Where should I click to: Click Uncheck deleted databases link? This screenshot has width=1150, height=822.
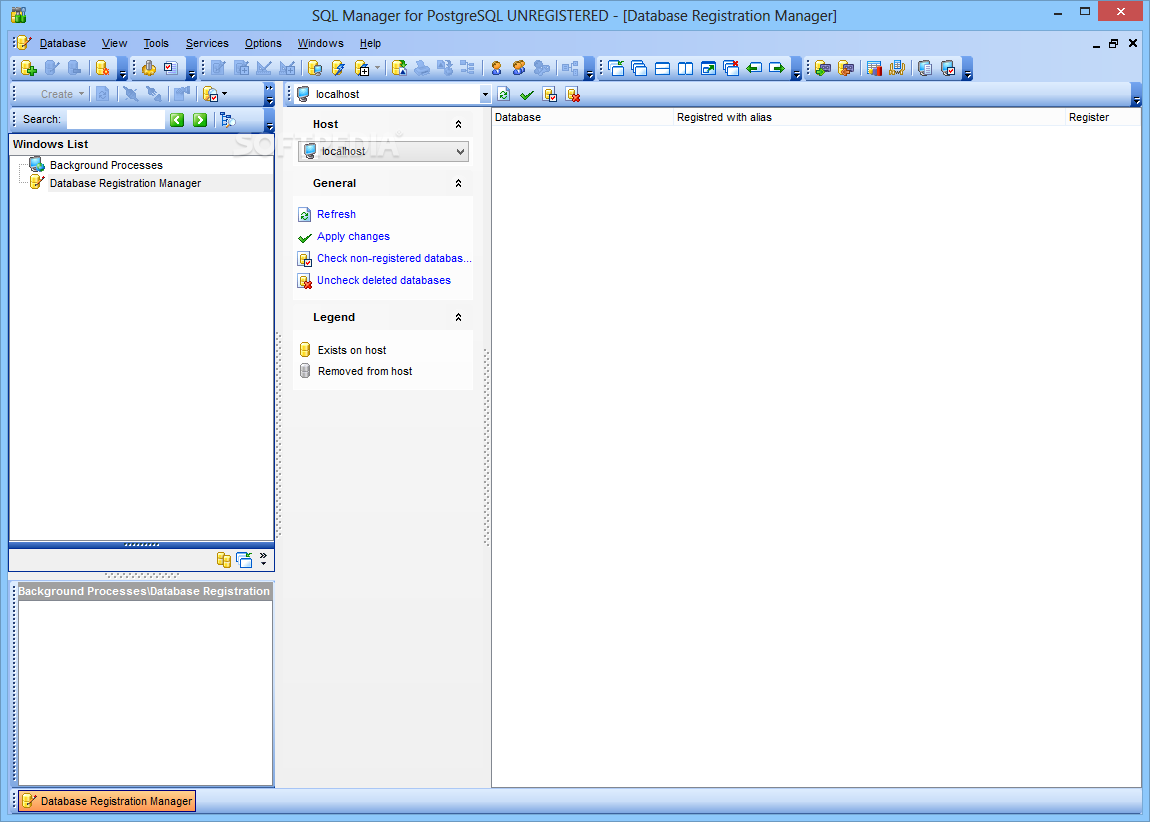tap(384, 280)
